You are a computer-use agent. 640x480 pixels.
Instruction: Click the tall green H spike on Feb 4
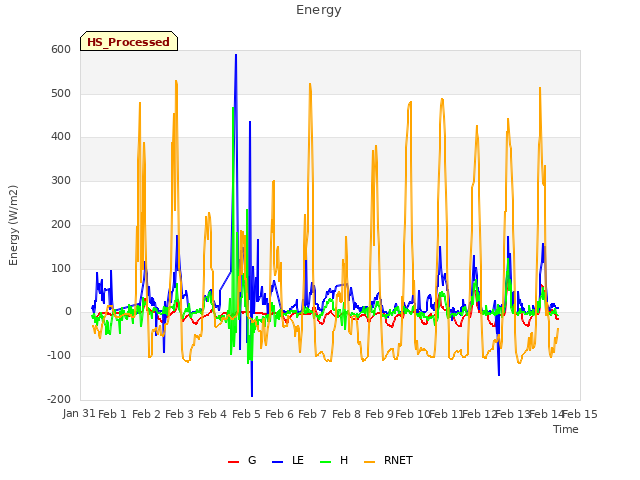tap(233, 108)
